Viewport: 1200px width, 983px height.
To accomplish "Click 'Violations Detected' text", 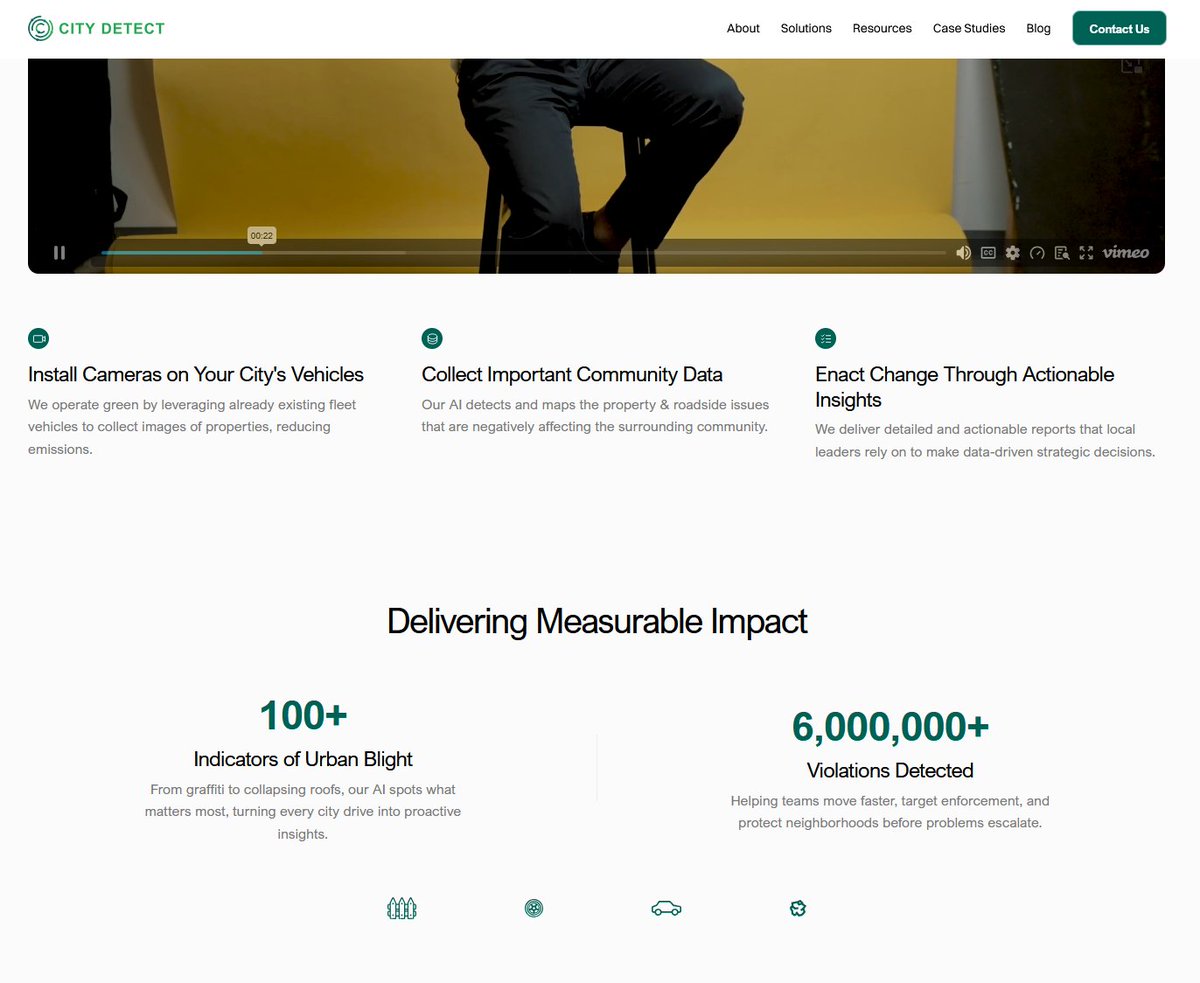I will [890, 771].
